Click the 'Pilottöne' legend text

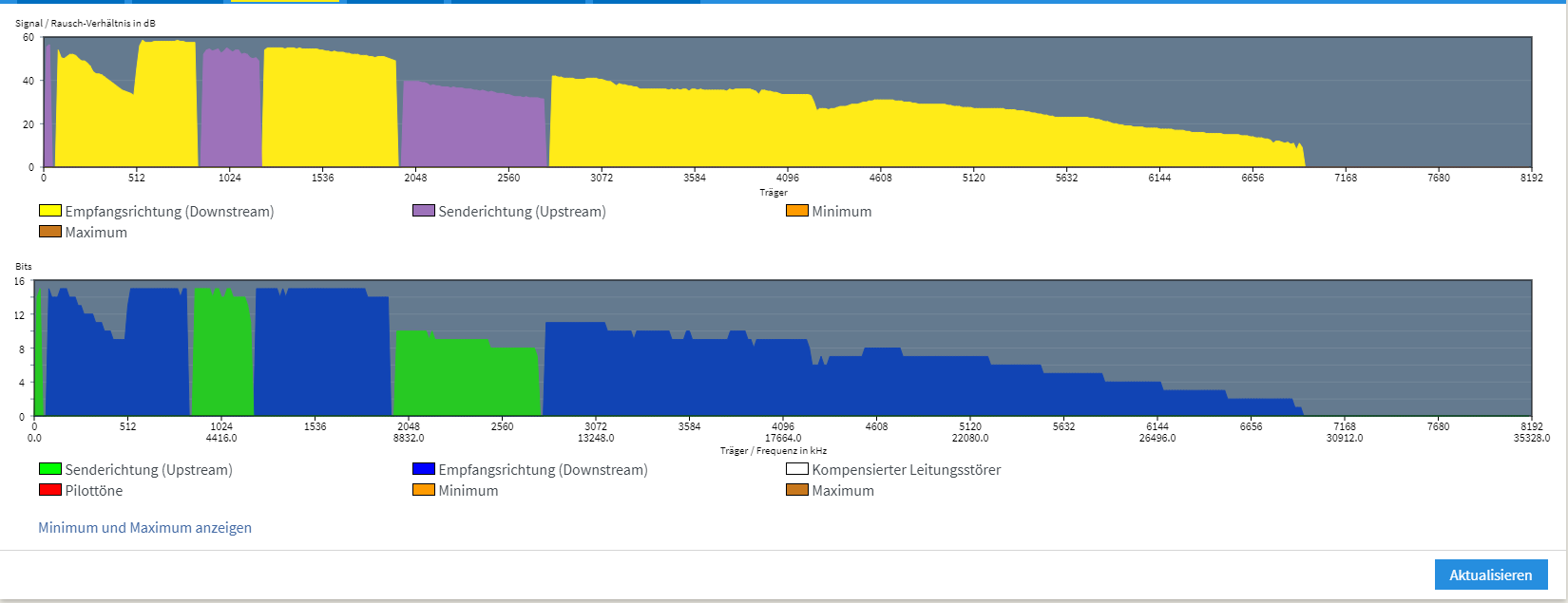pos(94,491)
